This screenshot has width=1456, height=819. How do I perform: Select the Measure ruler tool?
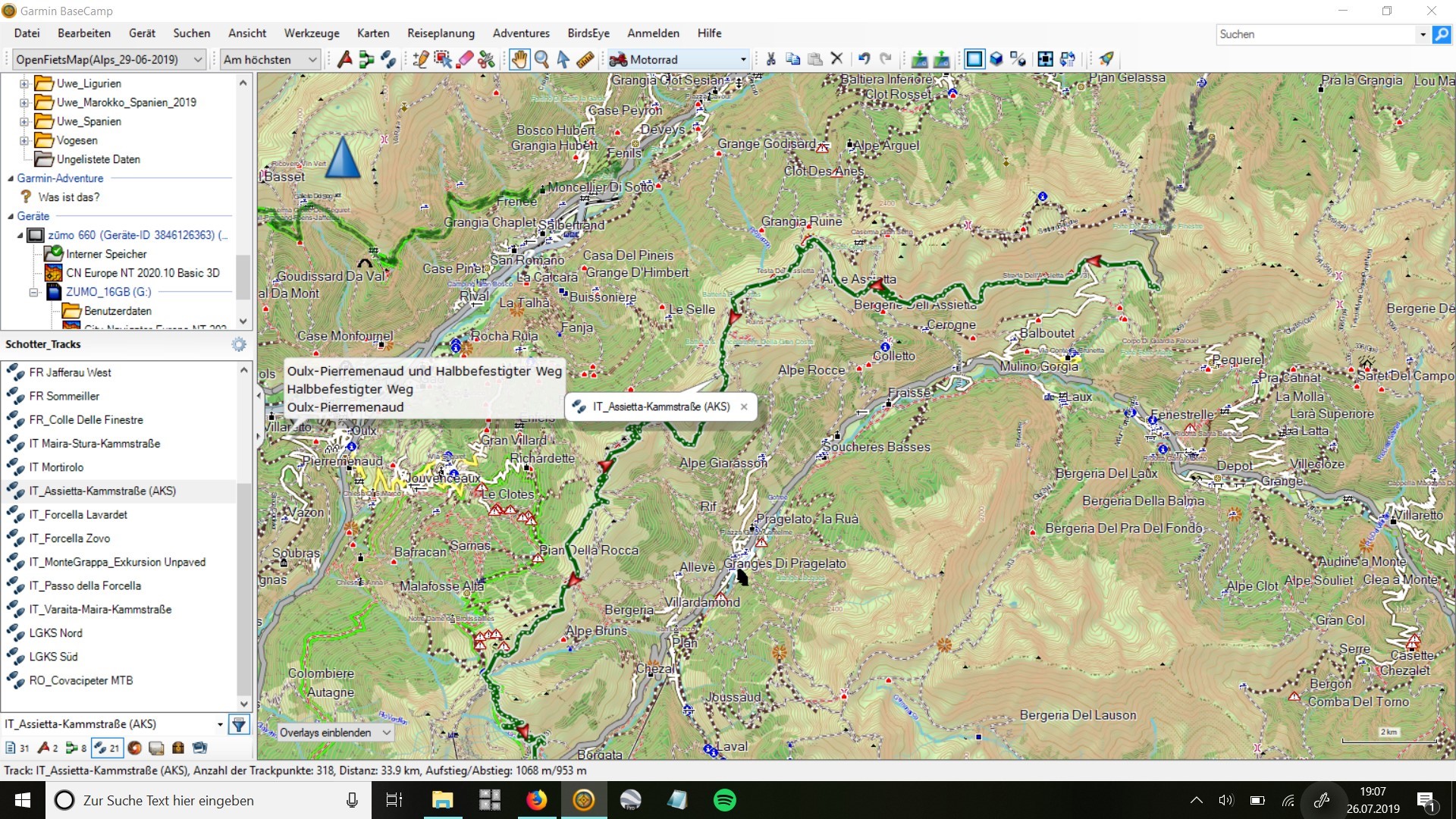(x=585, y=59)
